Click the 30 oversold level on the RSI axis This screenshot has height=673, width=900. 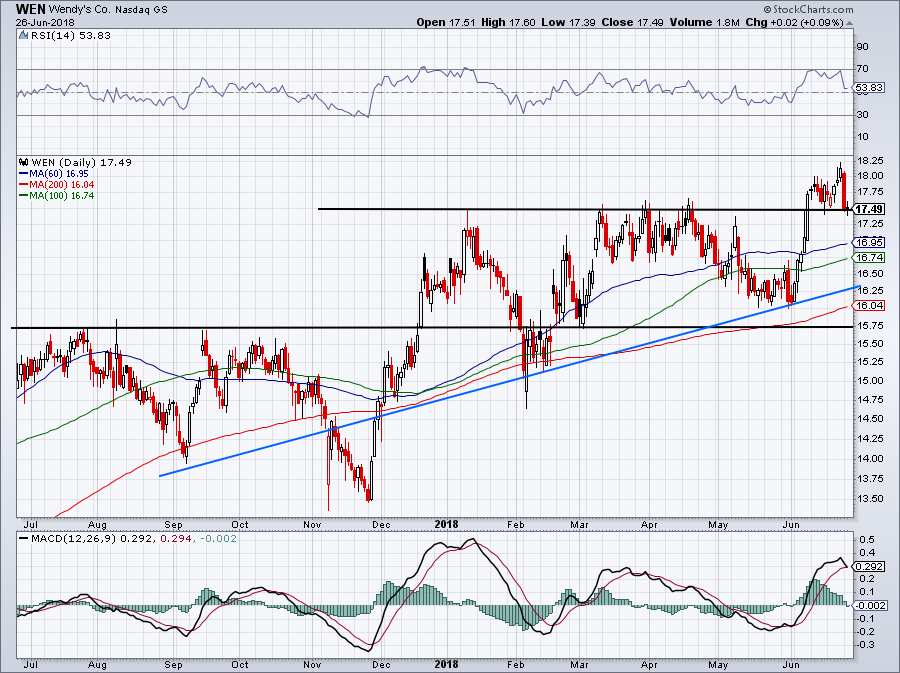pos(862,115)
